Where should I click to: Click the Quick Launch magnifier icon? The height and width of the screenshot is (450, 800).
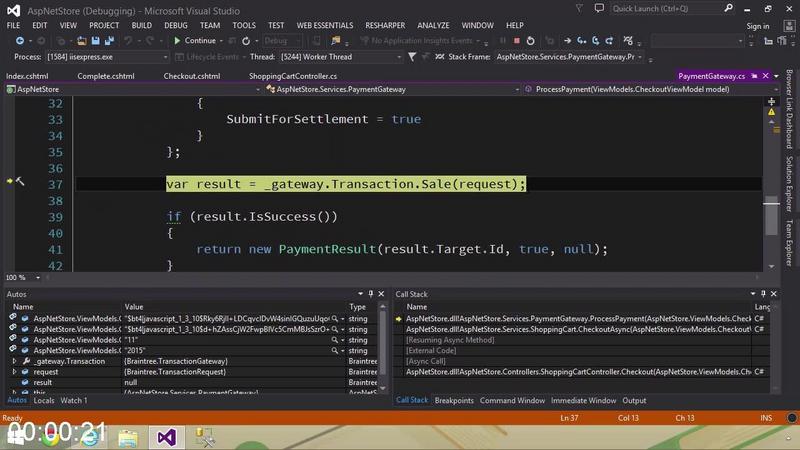[729, 8]
